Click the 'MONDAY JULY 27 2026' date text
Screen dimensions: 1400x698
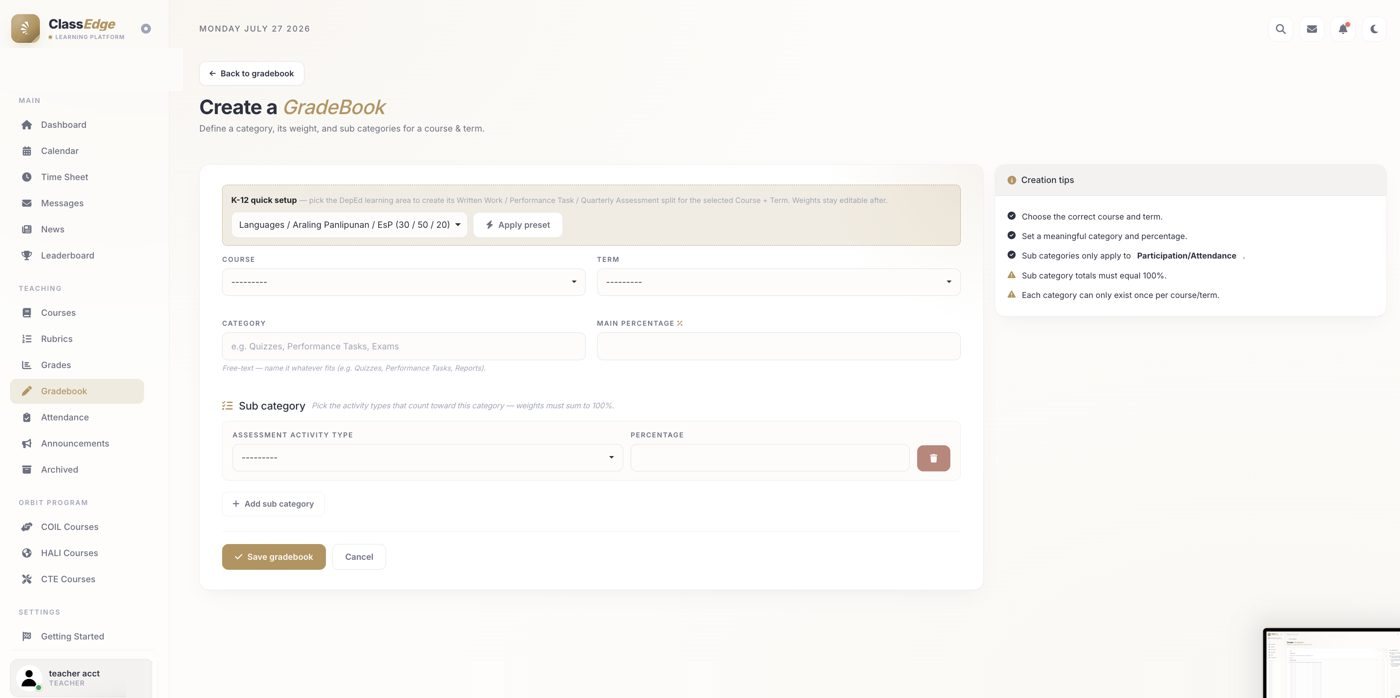(x=255, y=29)
